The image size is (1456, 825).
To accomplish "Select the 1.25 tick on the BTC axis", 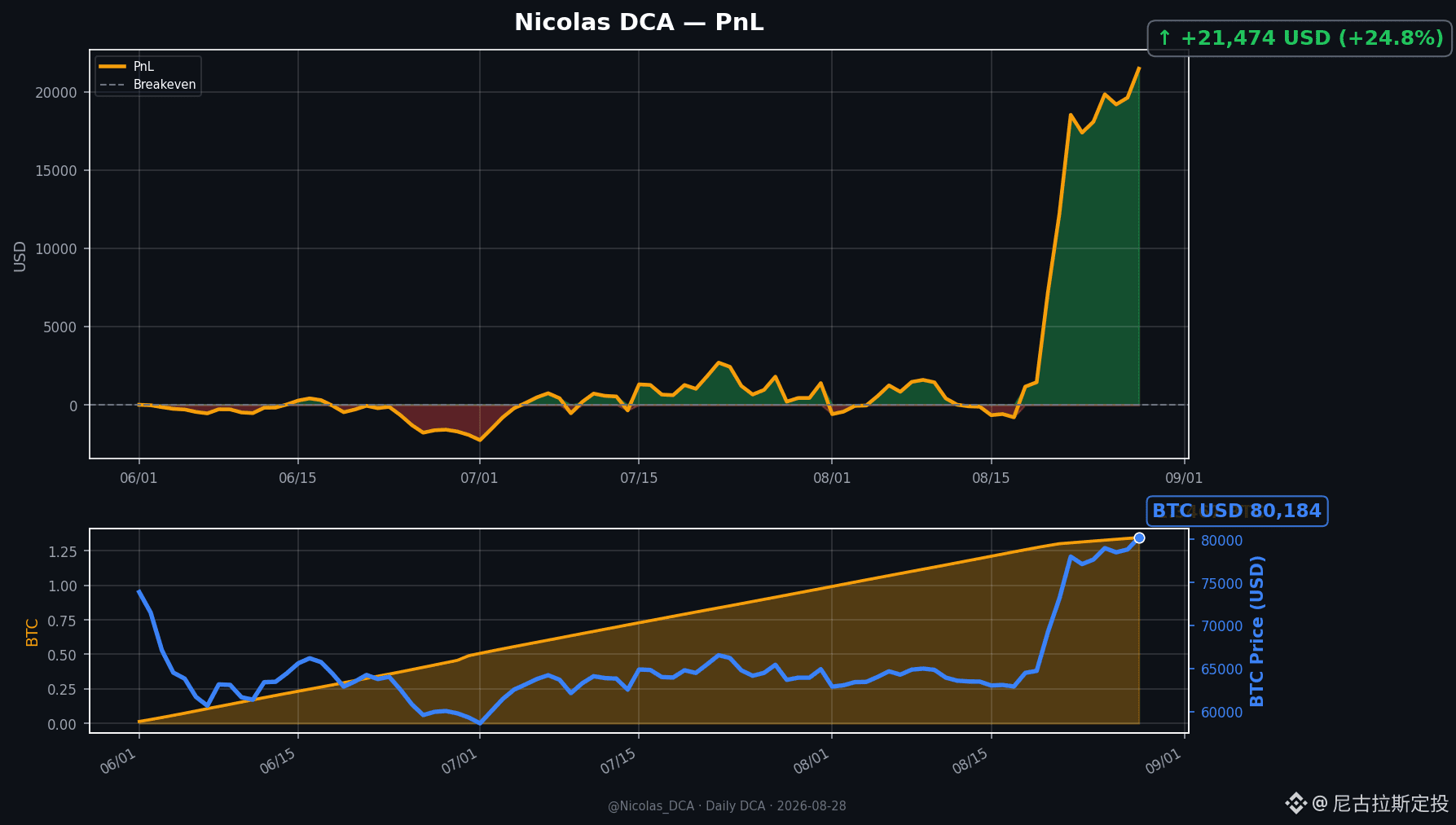I will 63,552.
